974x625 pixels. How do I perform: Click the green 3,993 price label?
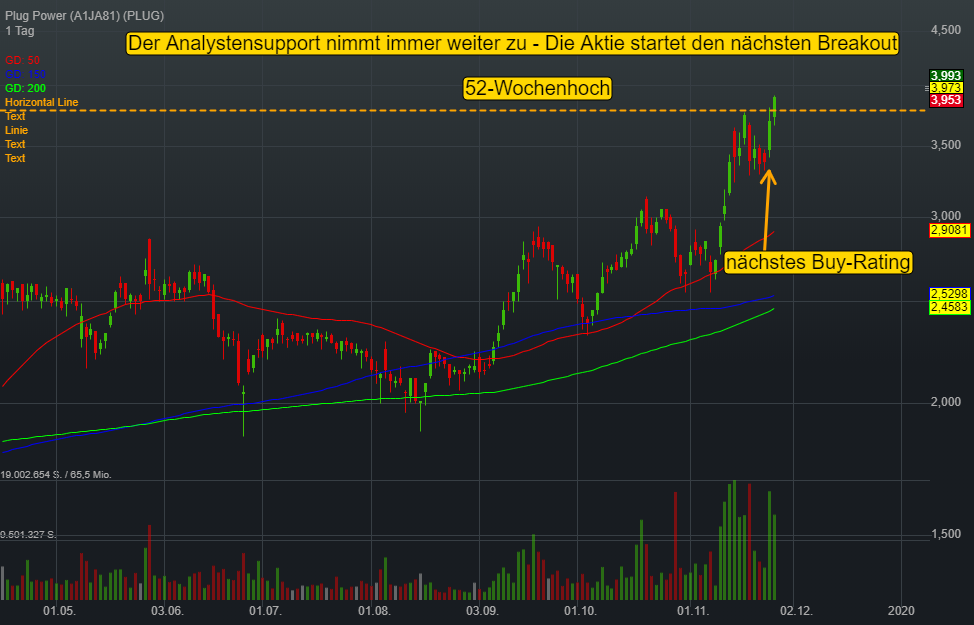(945, 76)
